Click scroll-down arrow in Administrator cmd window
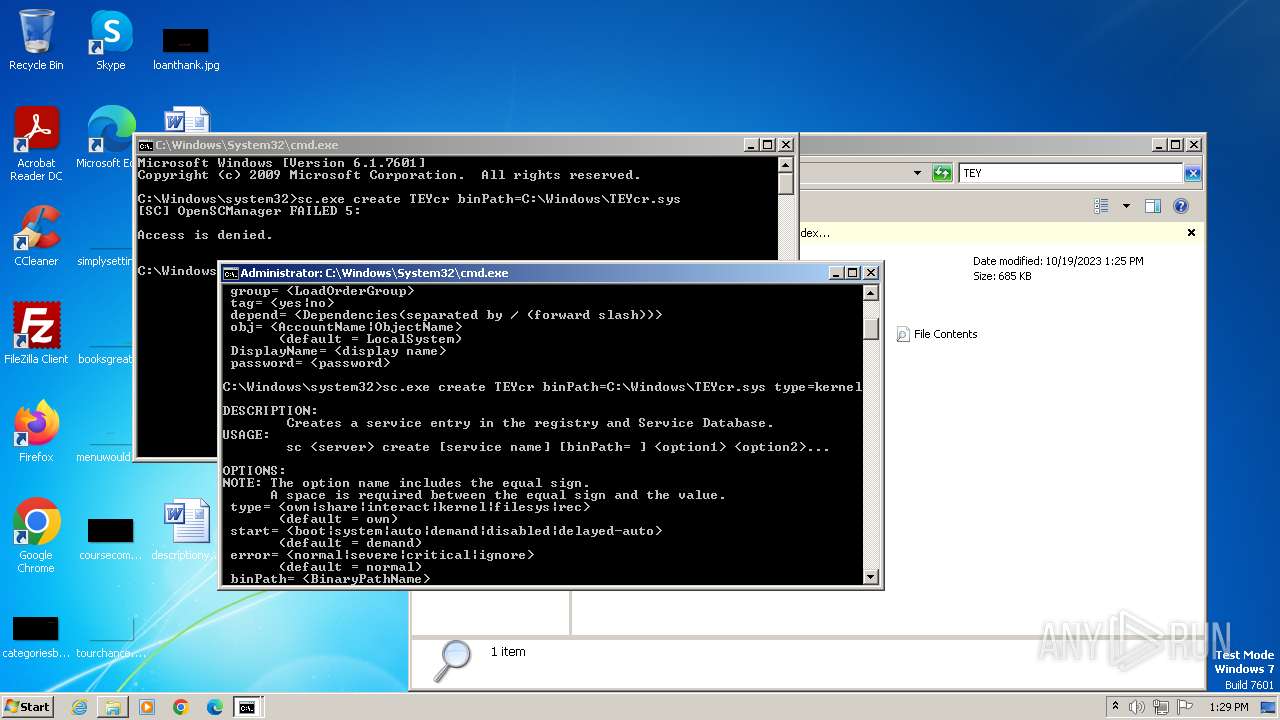This screenshot has width=1280, height=720. (870, 577)
